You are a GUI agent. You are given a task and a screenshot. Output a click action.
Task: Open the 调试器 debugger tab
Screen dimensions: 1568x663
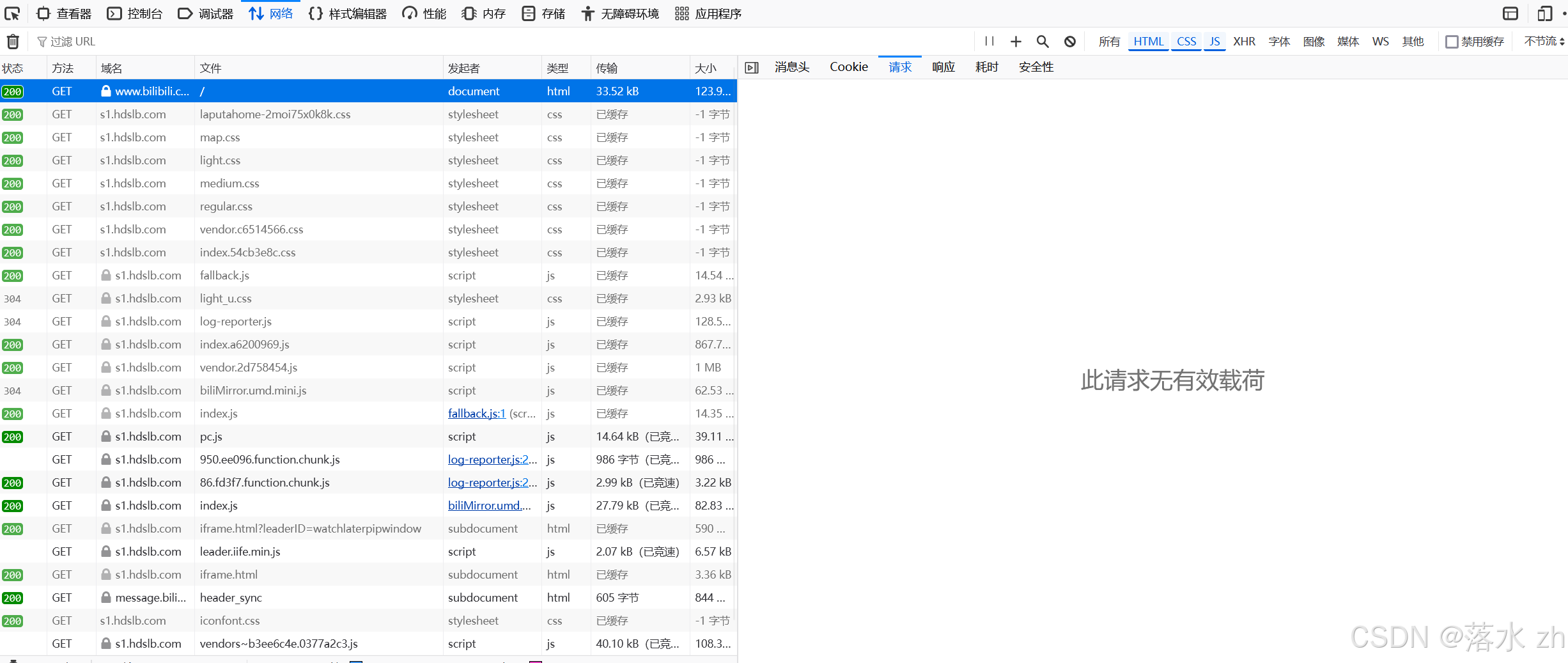click(205, 13)
